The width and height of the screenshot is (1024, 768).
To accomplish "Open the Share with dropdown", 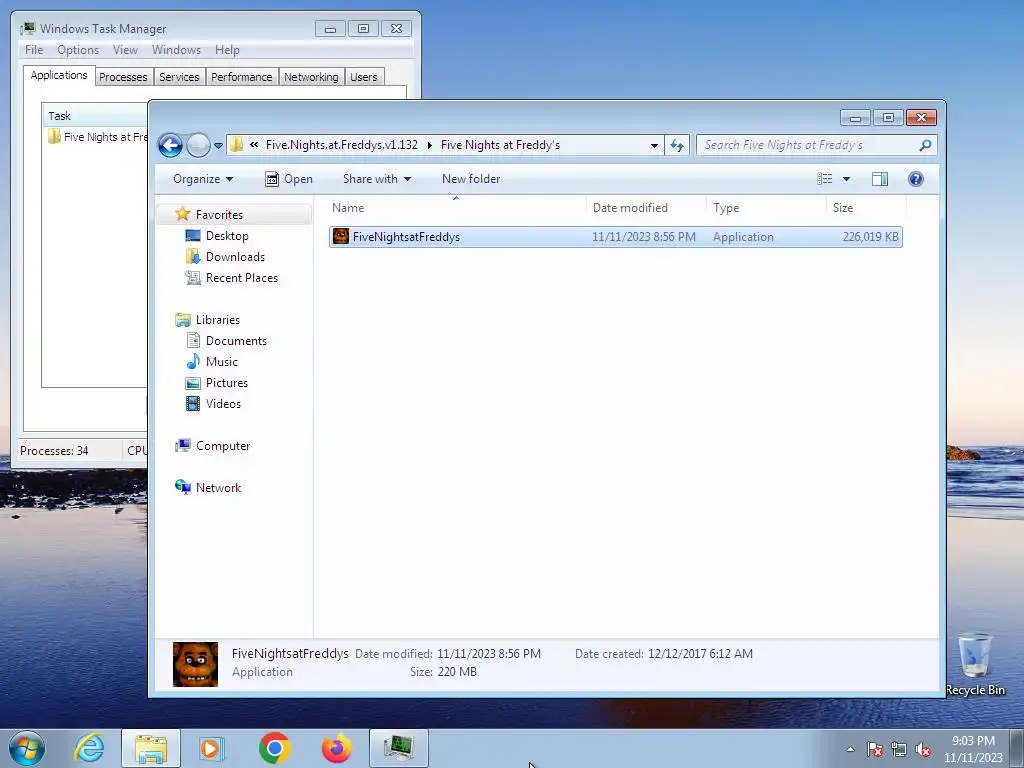I will [377, 179].
